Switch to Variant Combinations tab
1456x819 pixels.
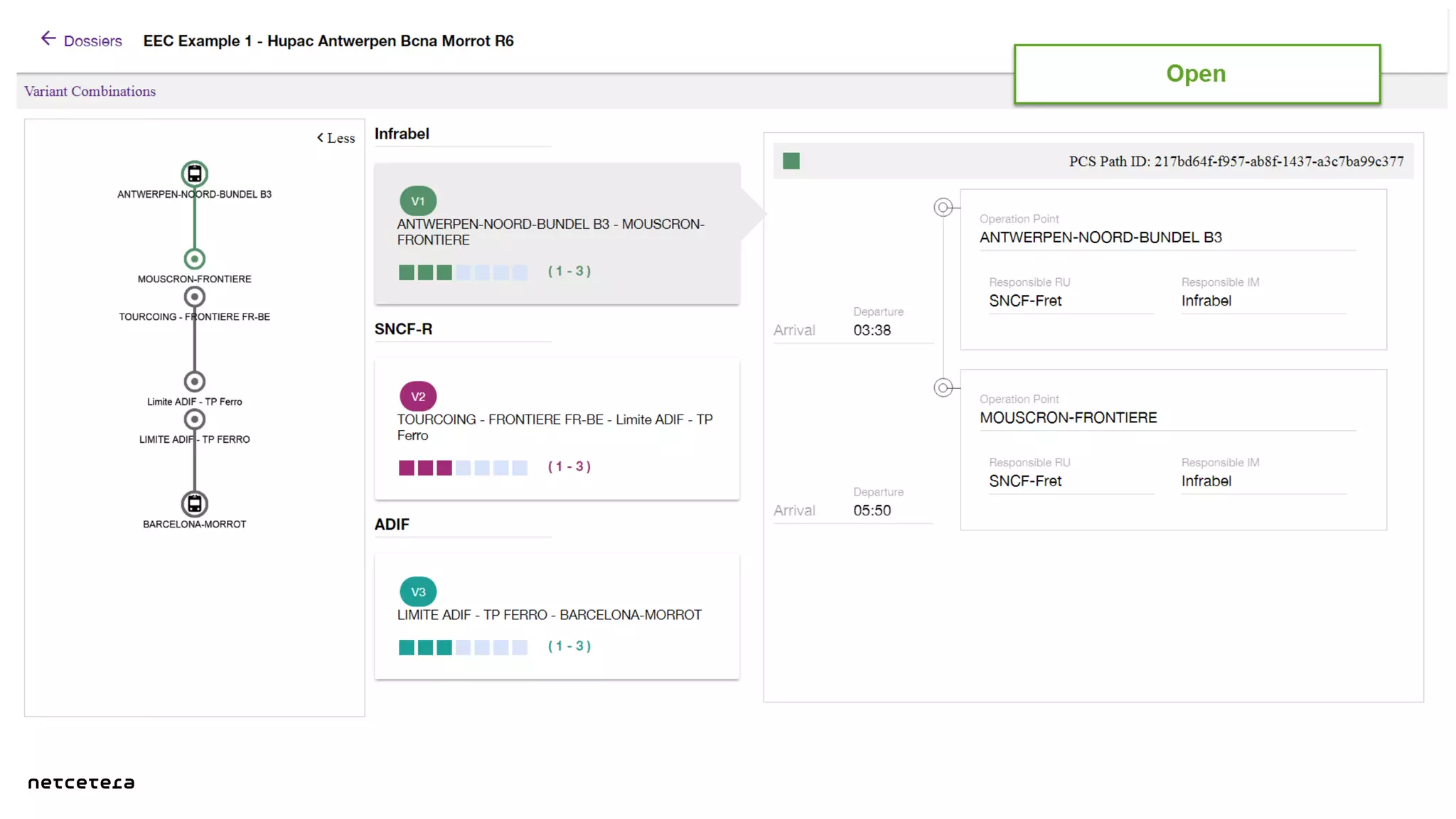point(90,91)
